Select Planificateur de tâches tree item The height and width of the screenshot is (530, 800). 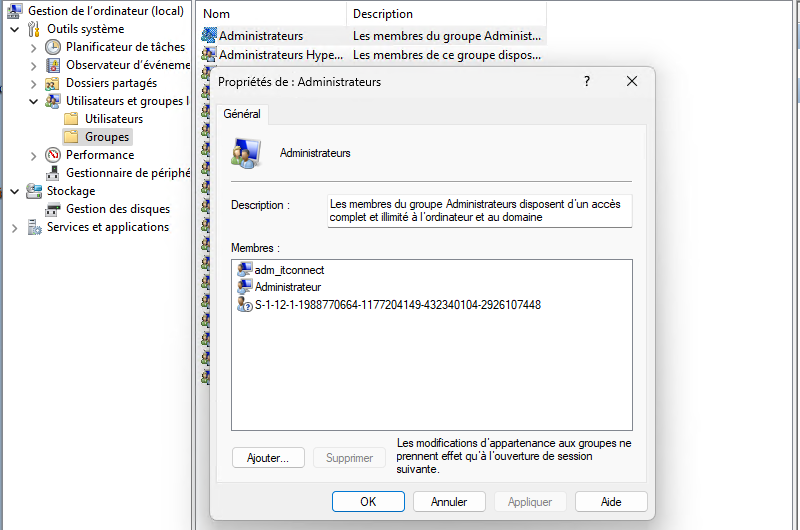tap(126, 47)
